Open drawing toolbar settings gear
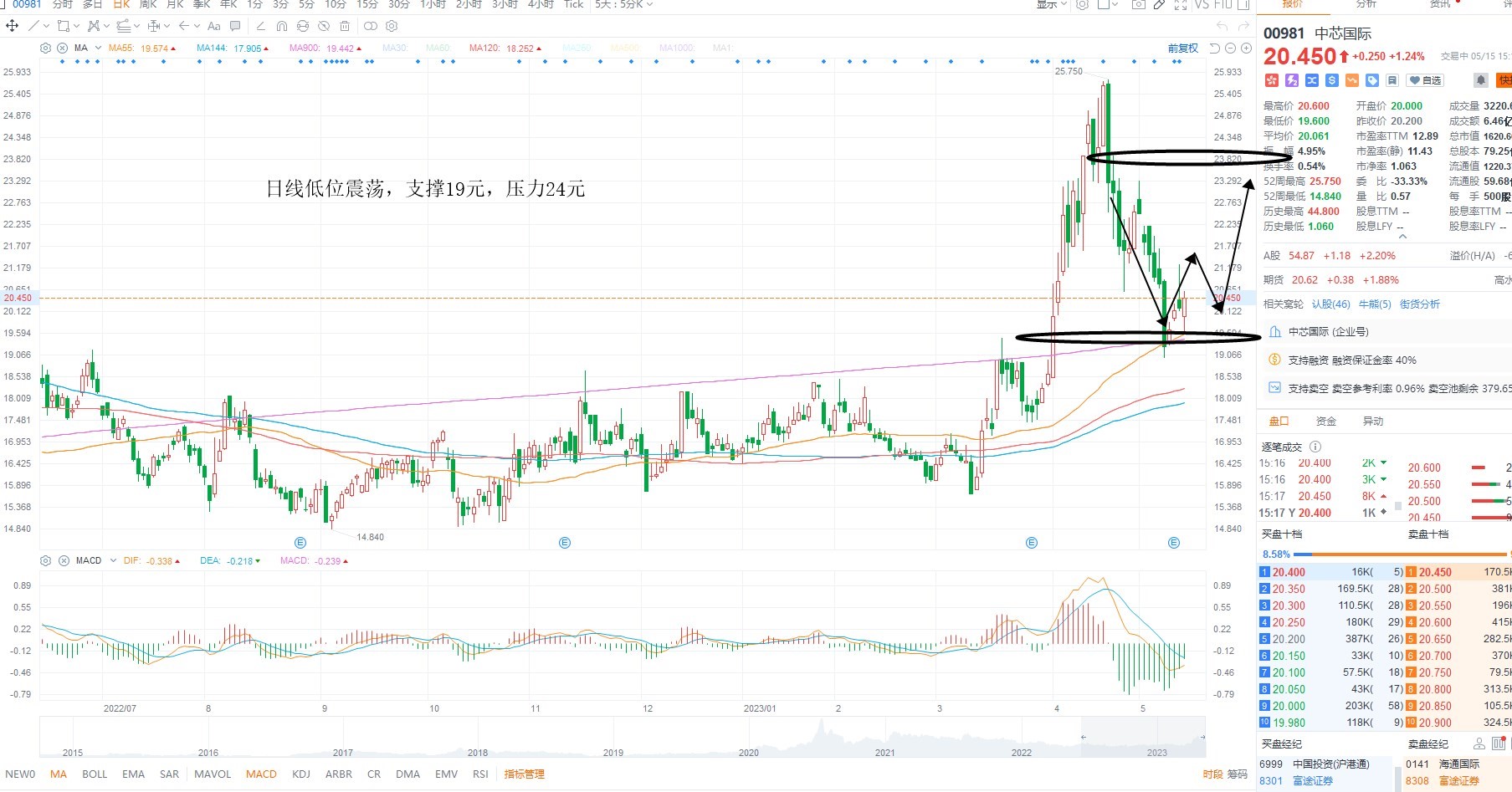The width and height of the screenshot is (1512, 792). [392, 26]
